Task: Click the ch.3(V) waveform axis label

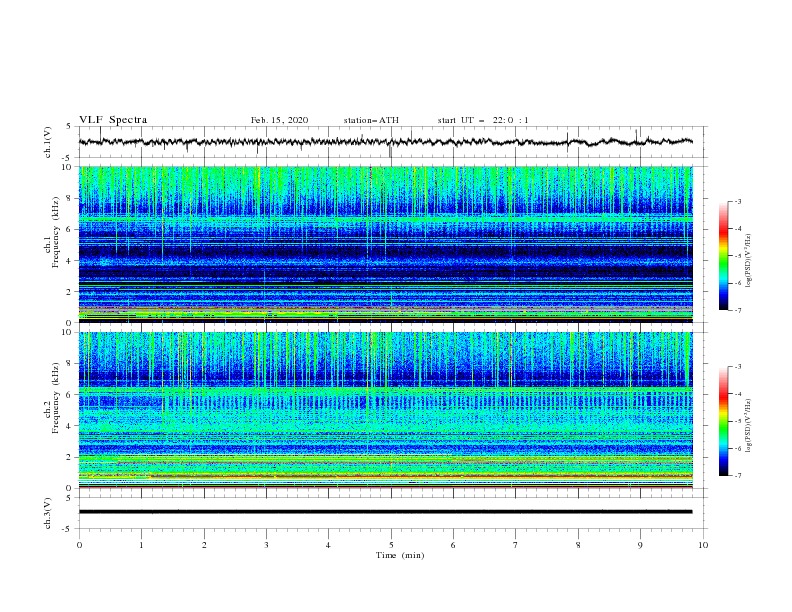Action: [48, 513]
